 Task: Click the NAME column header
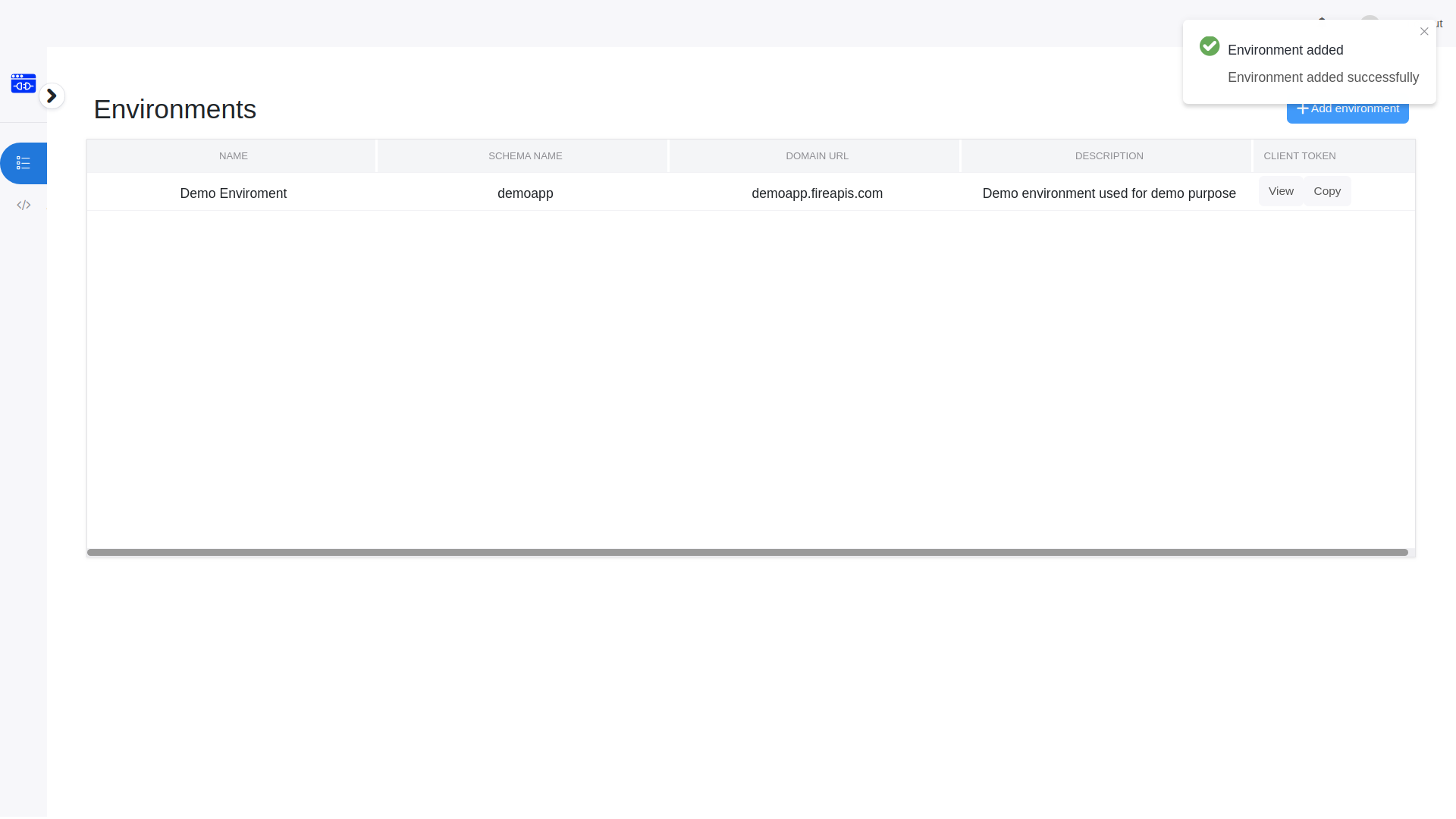pos(232,156)
